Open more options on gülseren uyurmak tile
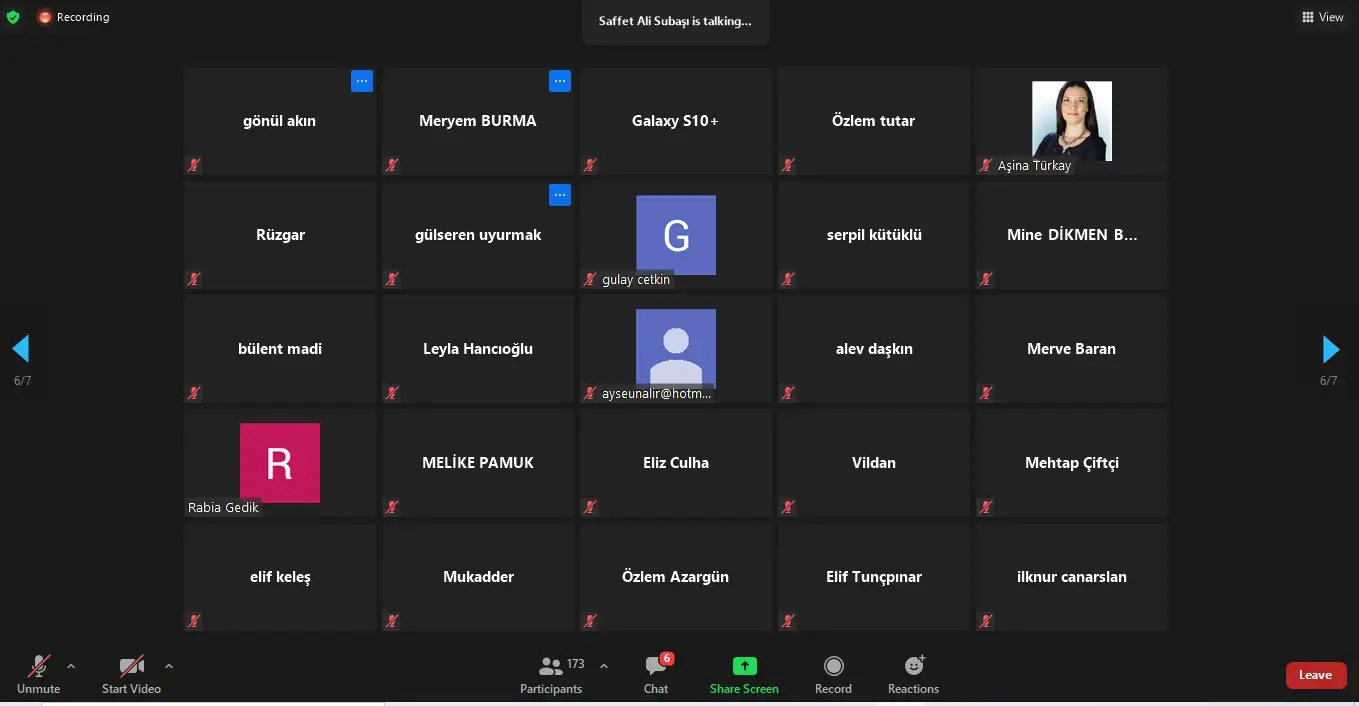 pyautogui.click(x=560, y=195)
